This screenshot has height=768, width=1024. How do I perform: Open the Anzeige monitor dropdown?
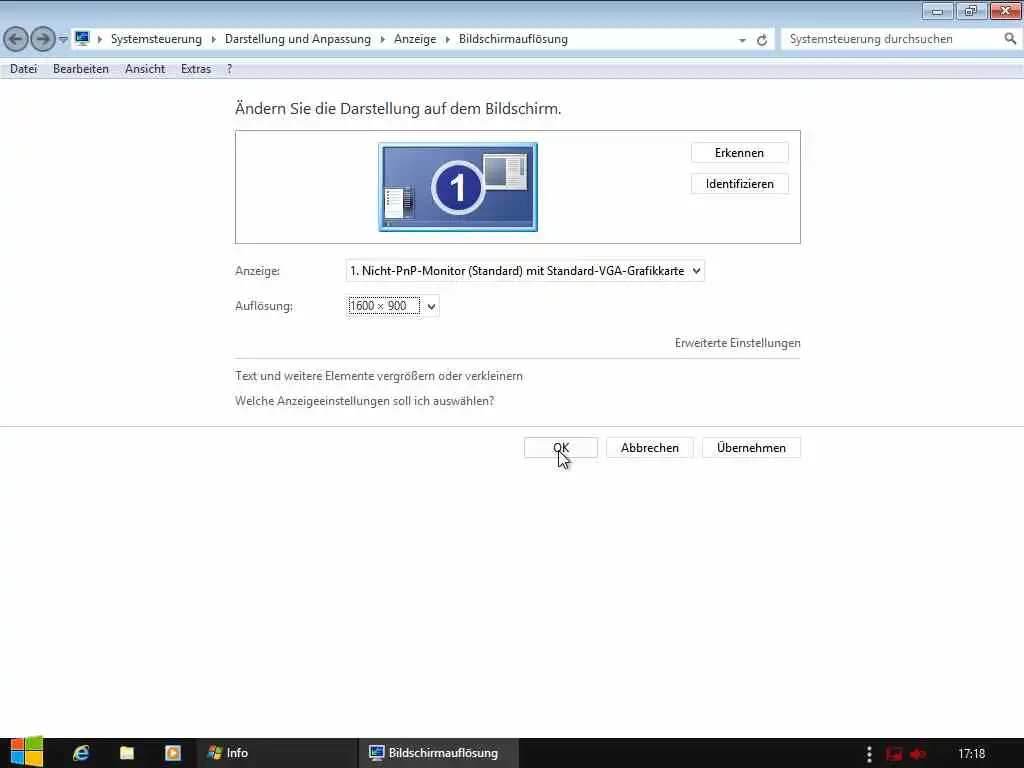point(525,271)
